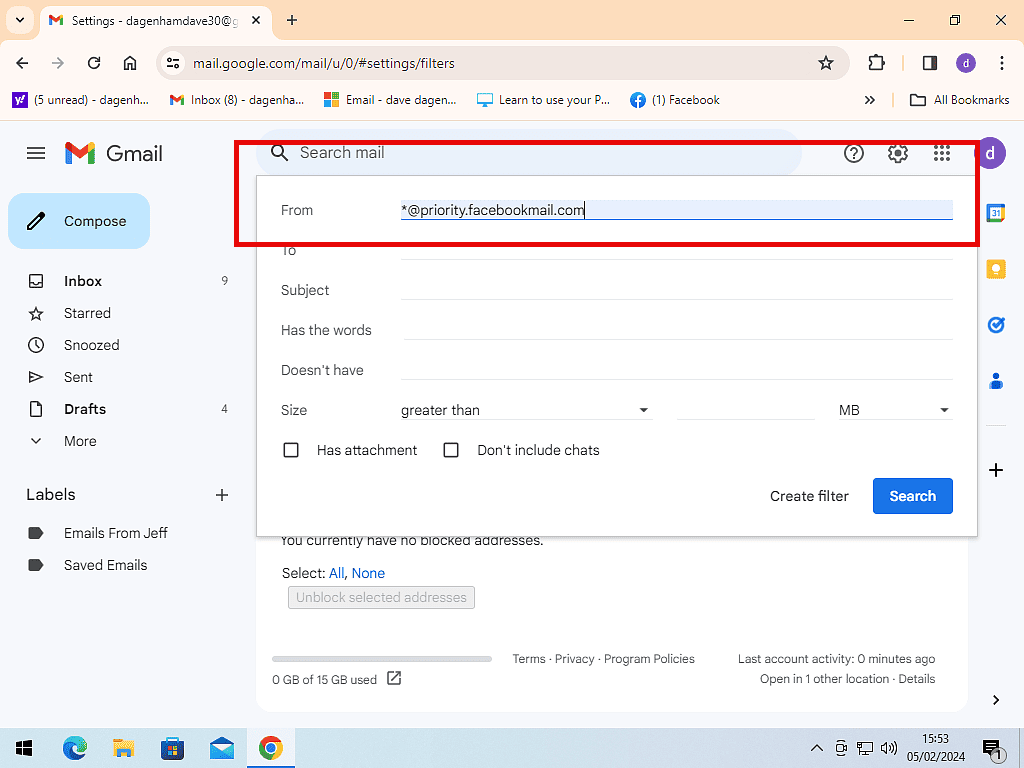Click the Subject input field
Viewport: 1024px width, 768px height.
click(x=676, y=289)
